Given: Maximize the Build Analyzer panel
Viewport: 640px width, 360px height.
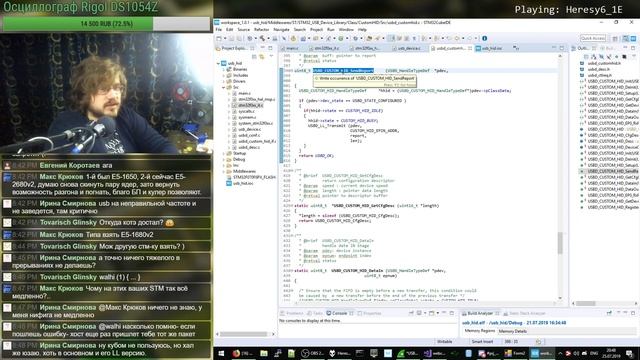Looking at the screenshot, I should pyautogui.click(x=633, y=313).
